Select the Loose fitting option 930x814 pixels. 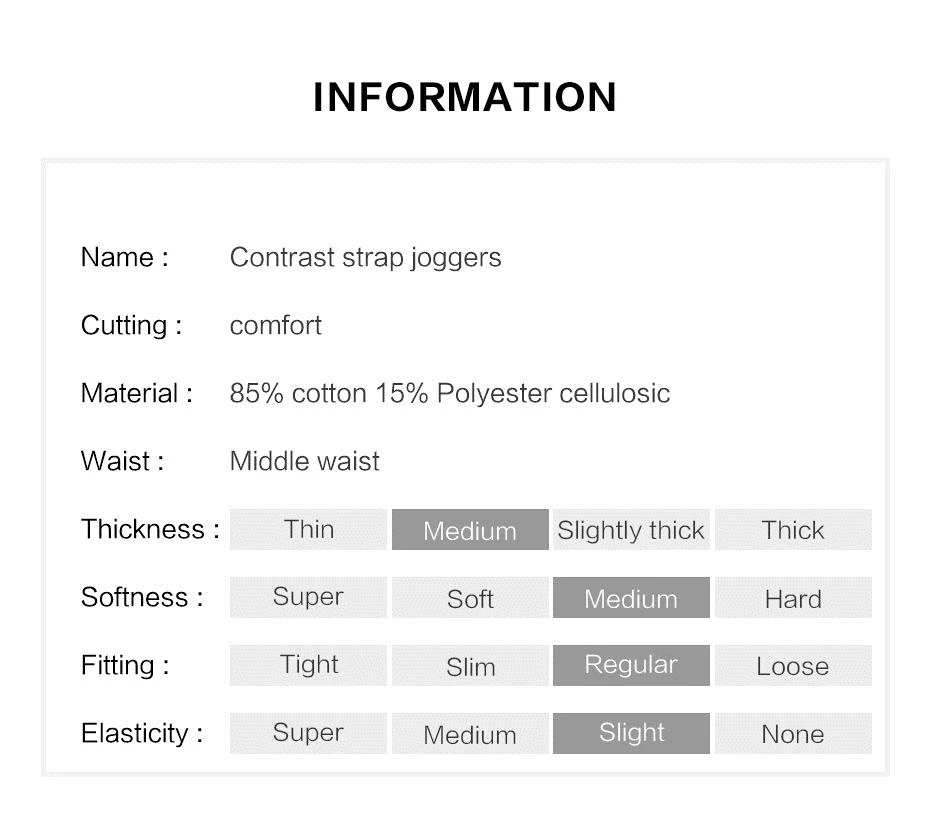[793, 665]
